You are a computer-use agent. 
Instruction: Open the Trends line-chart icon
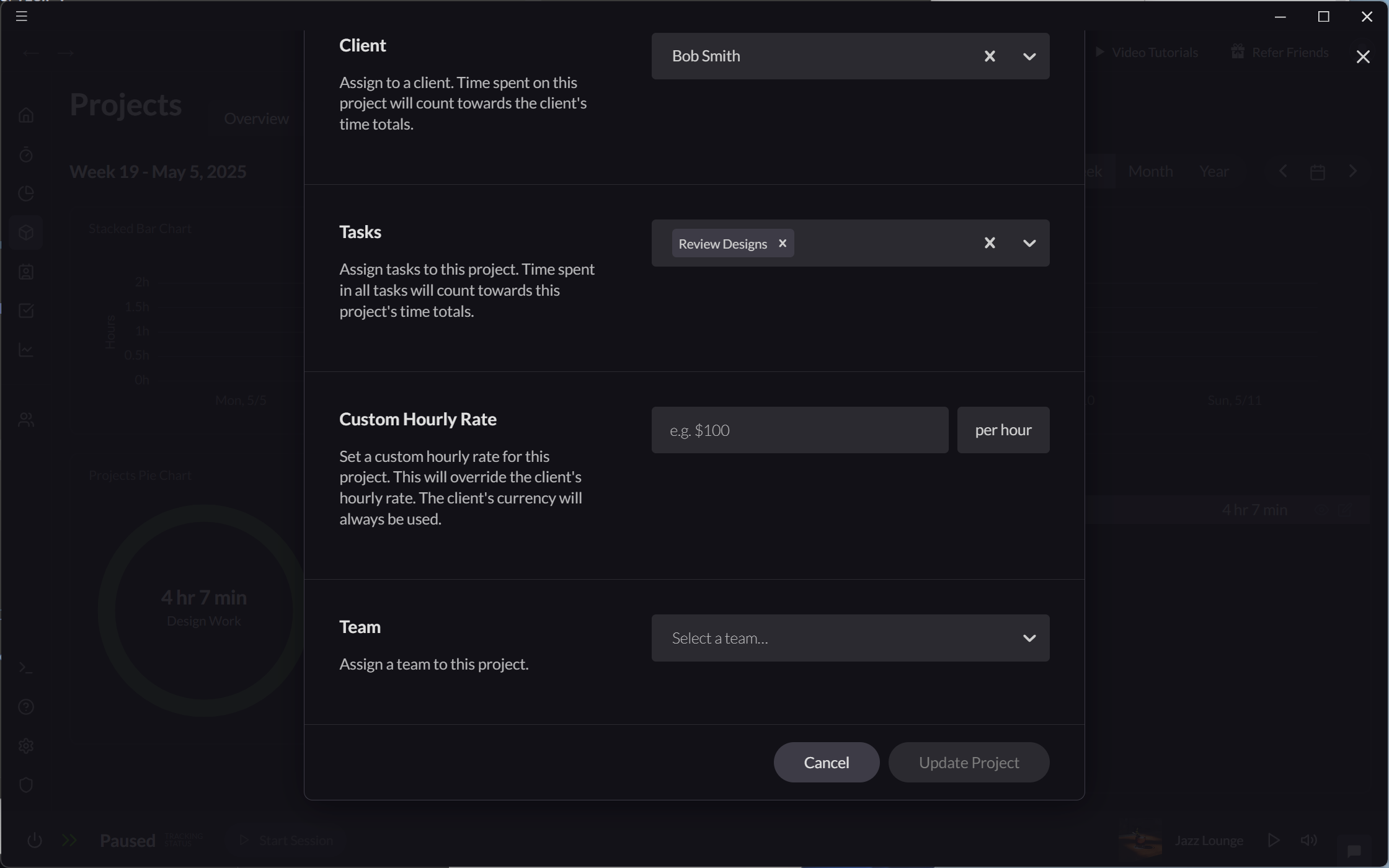coord(25,350)
